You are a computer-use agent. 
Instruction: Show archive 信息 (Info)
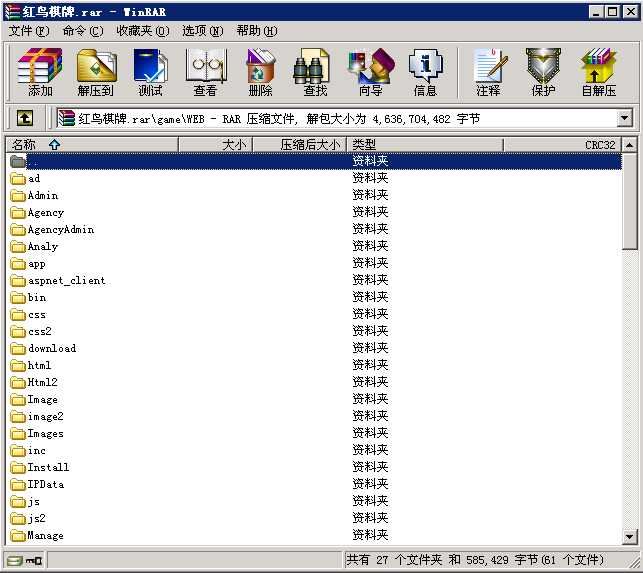tap(425, 72)
